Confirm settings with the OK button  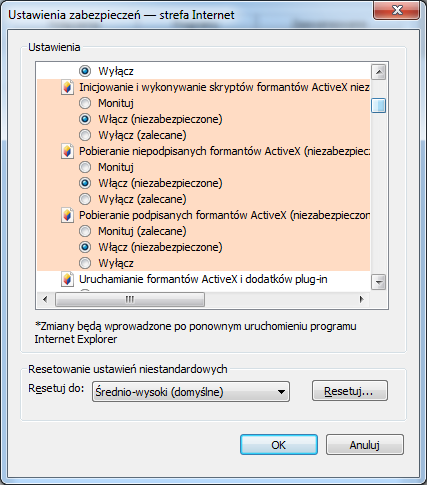point(279,445)
